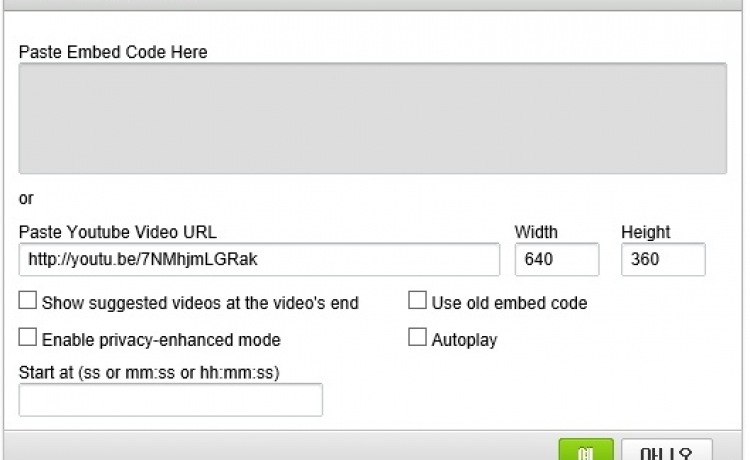Click the Paste Embed Code text area
The width and height of the screenshot is (750, 460).
tap(372, 119)
